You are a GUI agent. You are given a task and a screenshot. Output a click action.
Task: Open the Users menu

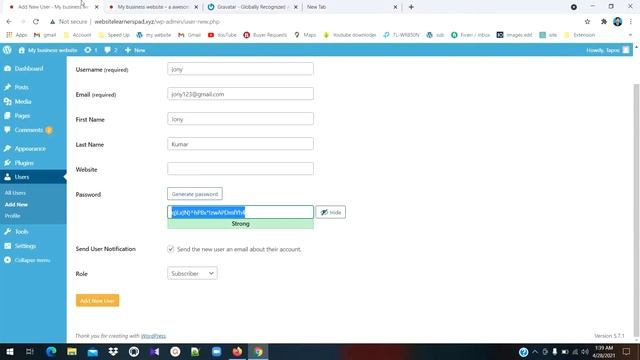tap(33, 177)
